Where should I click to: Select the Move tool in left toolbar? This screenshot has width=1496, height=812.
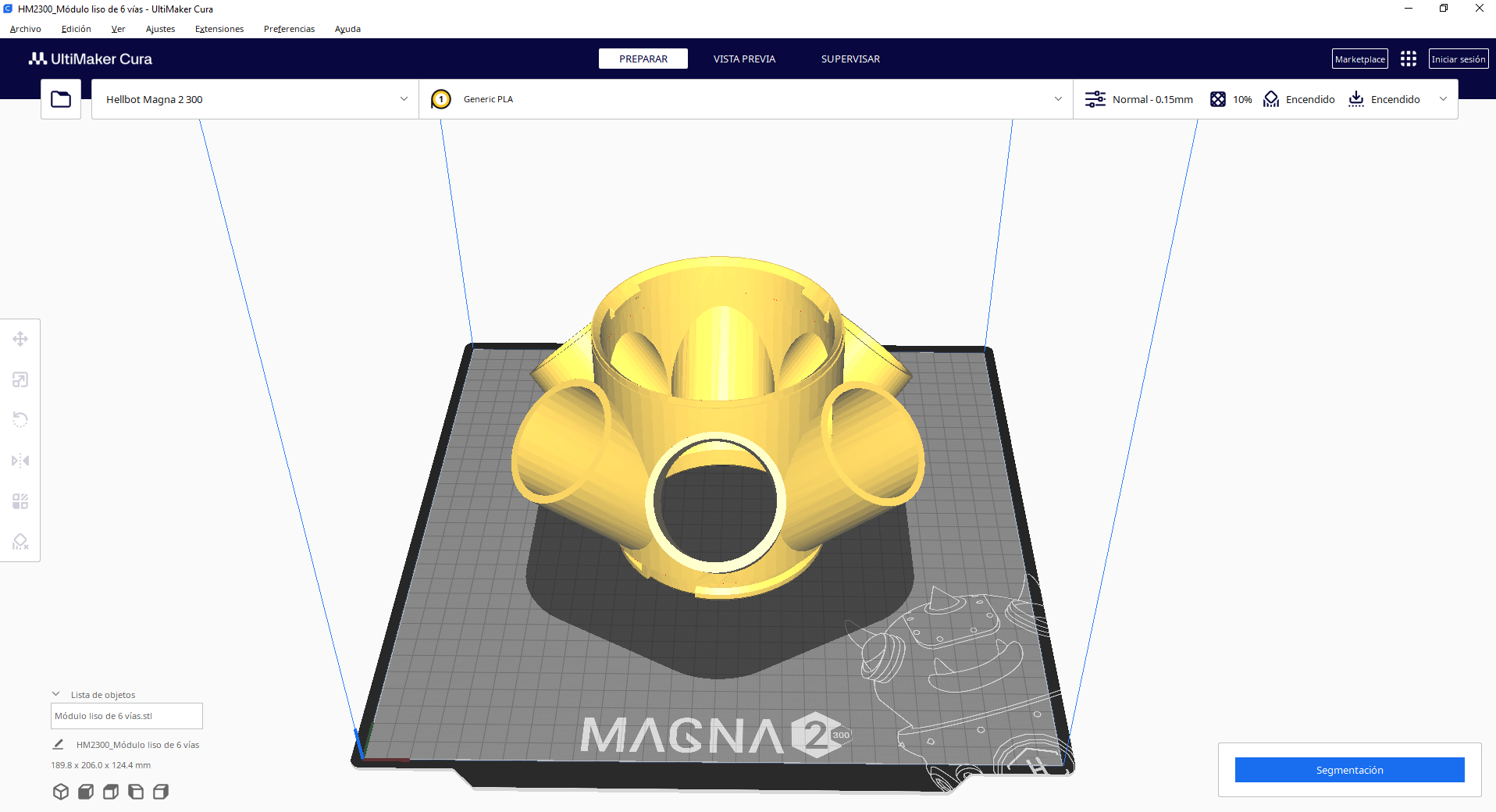tap(20, 339)
